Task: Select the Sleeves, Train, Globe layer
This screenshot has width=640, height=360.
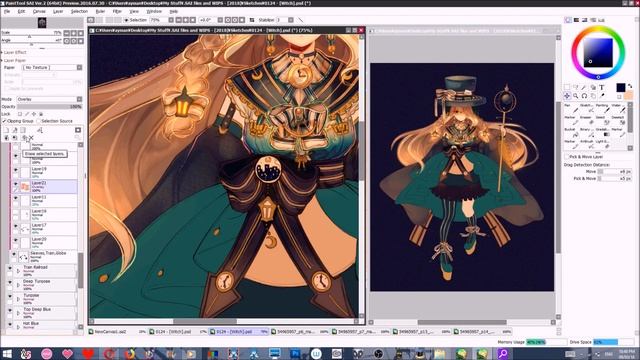Action: coord(43,257)
